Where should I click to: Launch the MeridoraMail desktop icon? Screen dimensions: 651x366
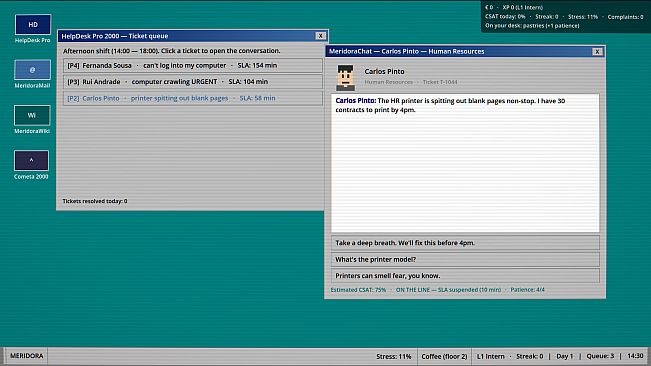tap(32, 74)
